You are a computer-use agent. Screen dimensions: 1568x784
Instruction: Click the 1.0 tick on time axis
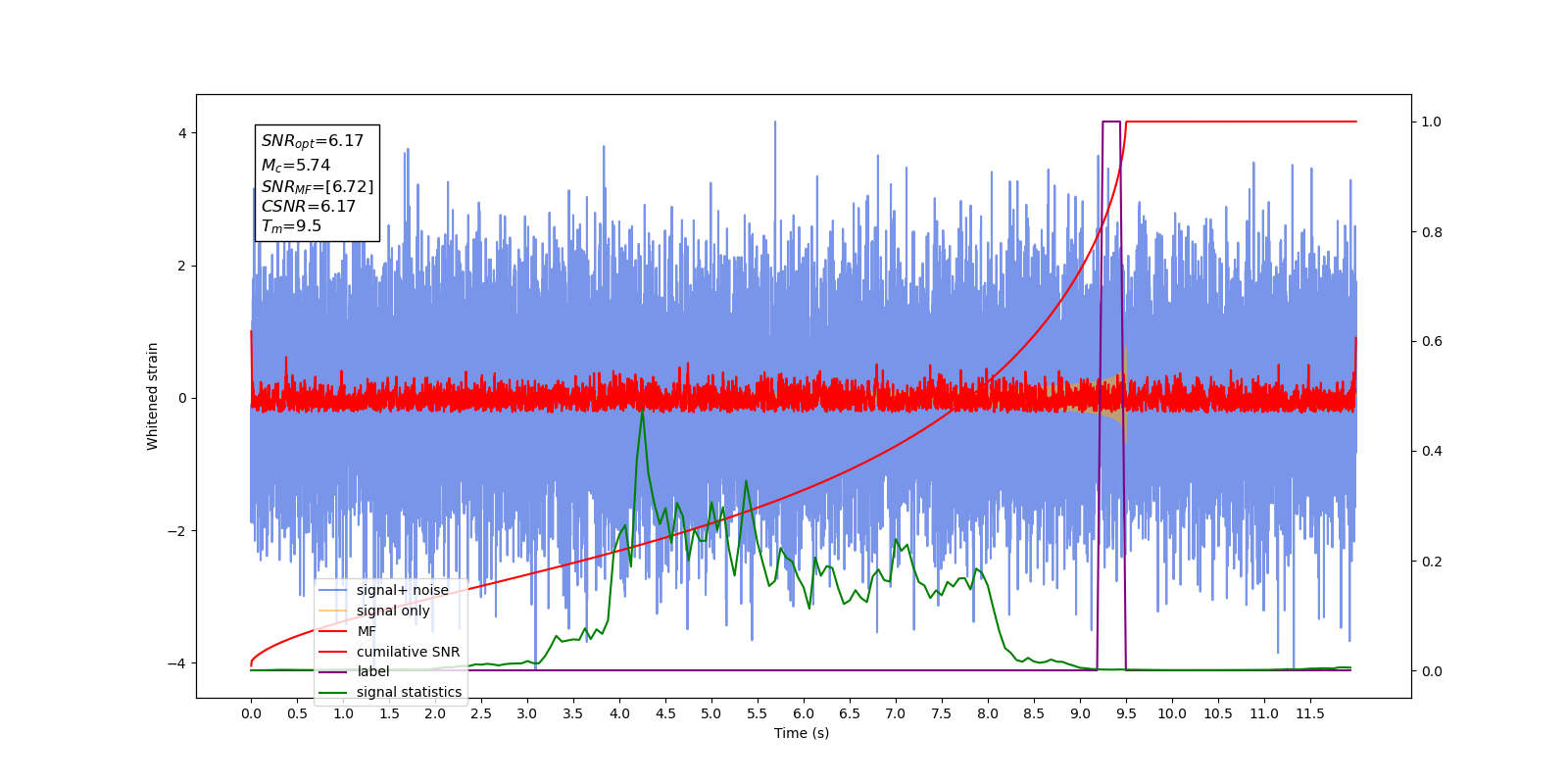click(x=343, y=713)
